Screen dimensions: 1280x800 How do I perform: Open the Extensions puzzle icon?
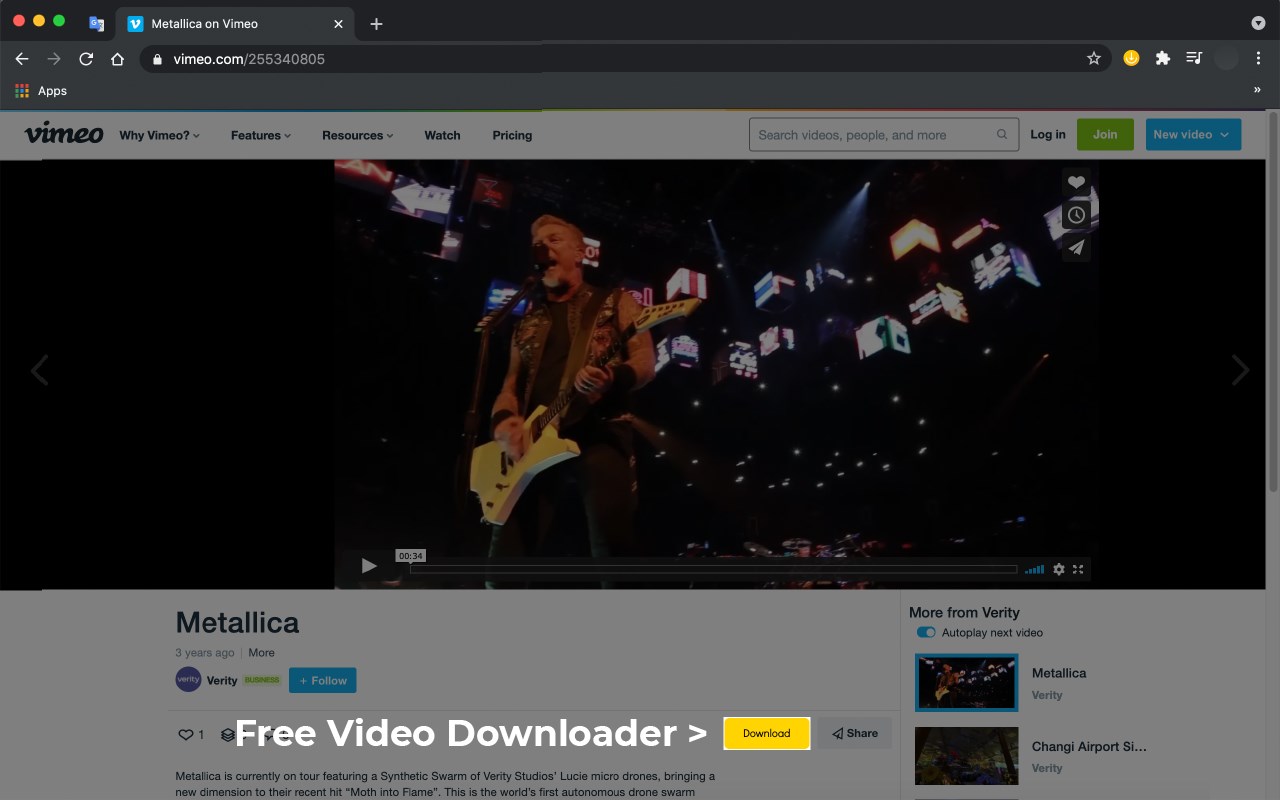[x=1162, y=58]
